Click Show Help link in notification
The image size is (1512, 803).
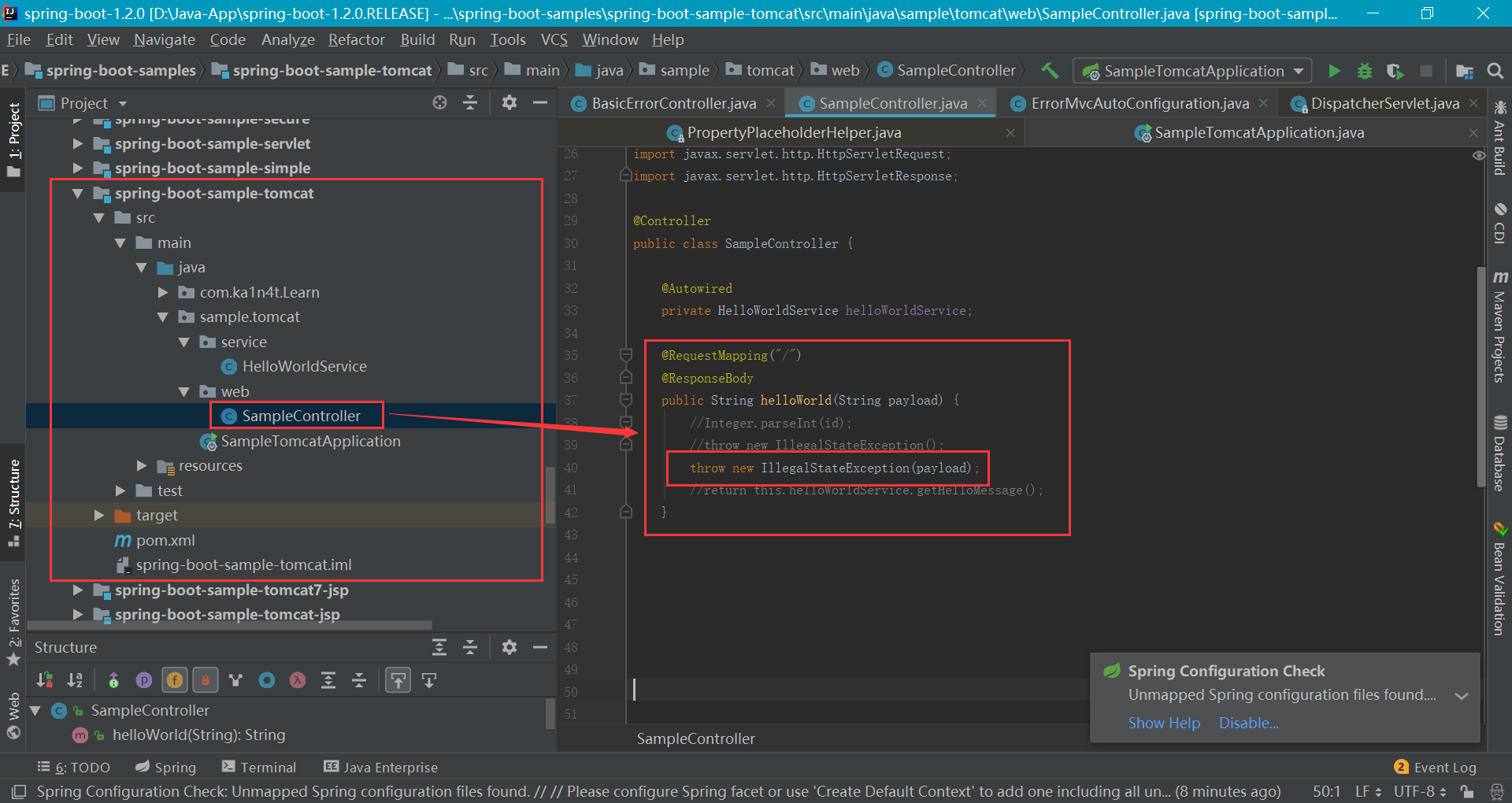click(1164, 723)
